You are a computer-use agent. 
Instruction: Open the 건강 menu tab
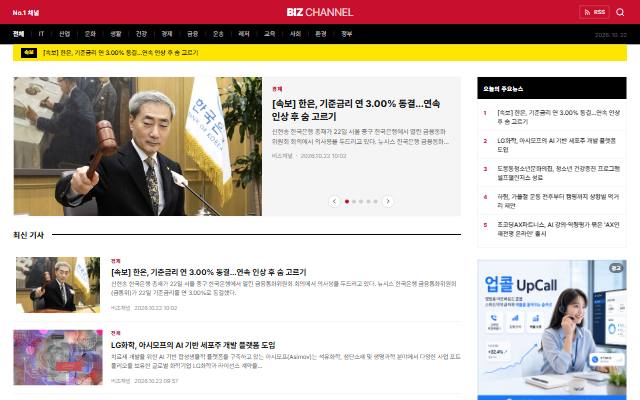click(x=141, y=34)
